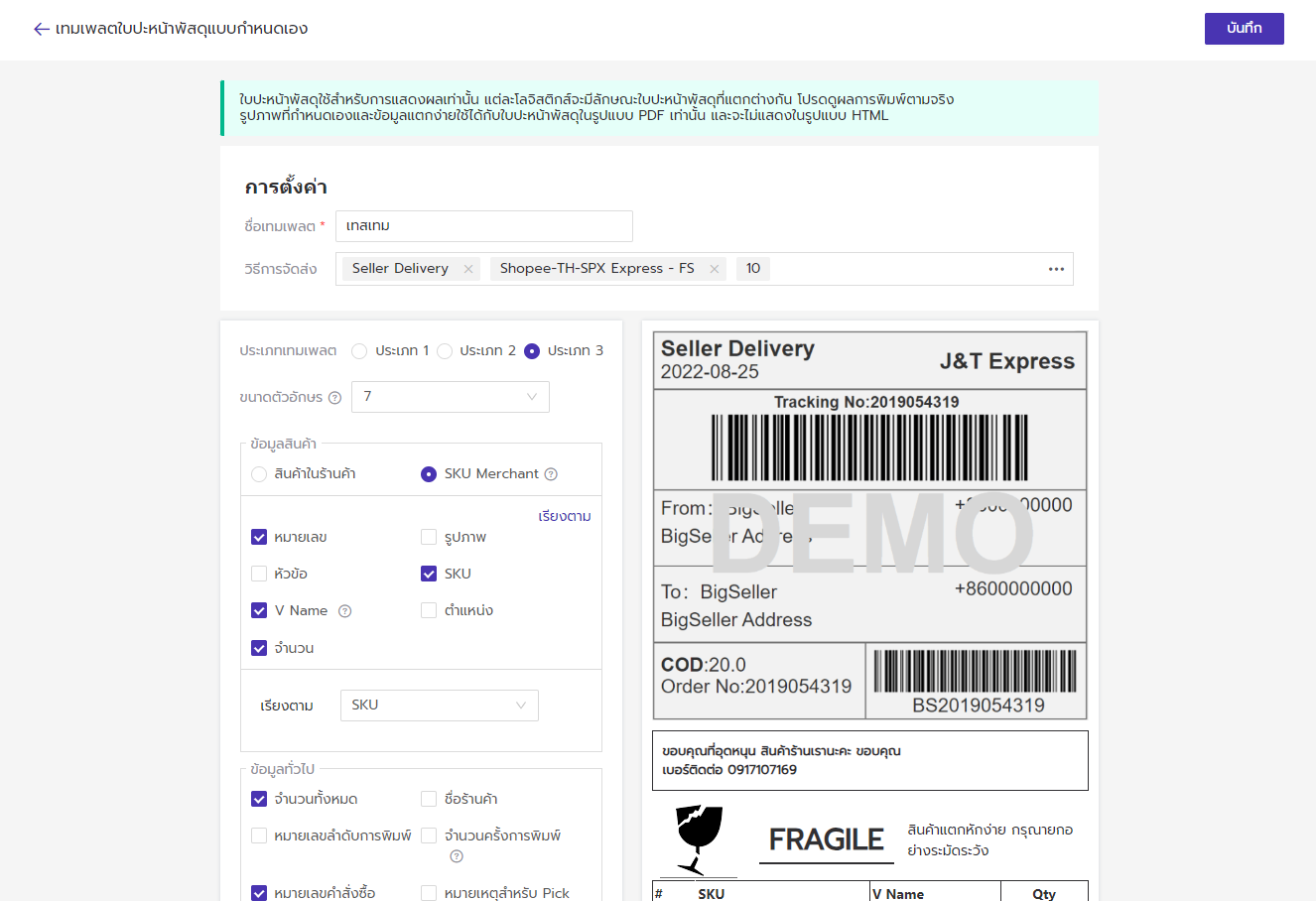
Task: Tick the หัวข้อ checkbox
Action: (x=259, y=574)
